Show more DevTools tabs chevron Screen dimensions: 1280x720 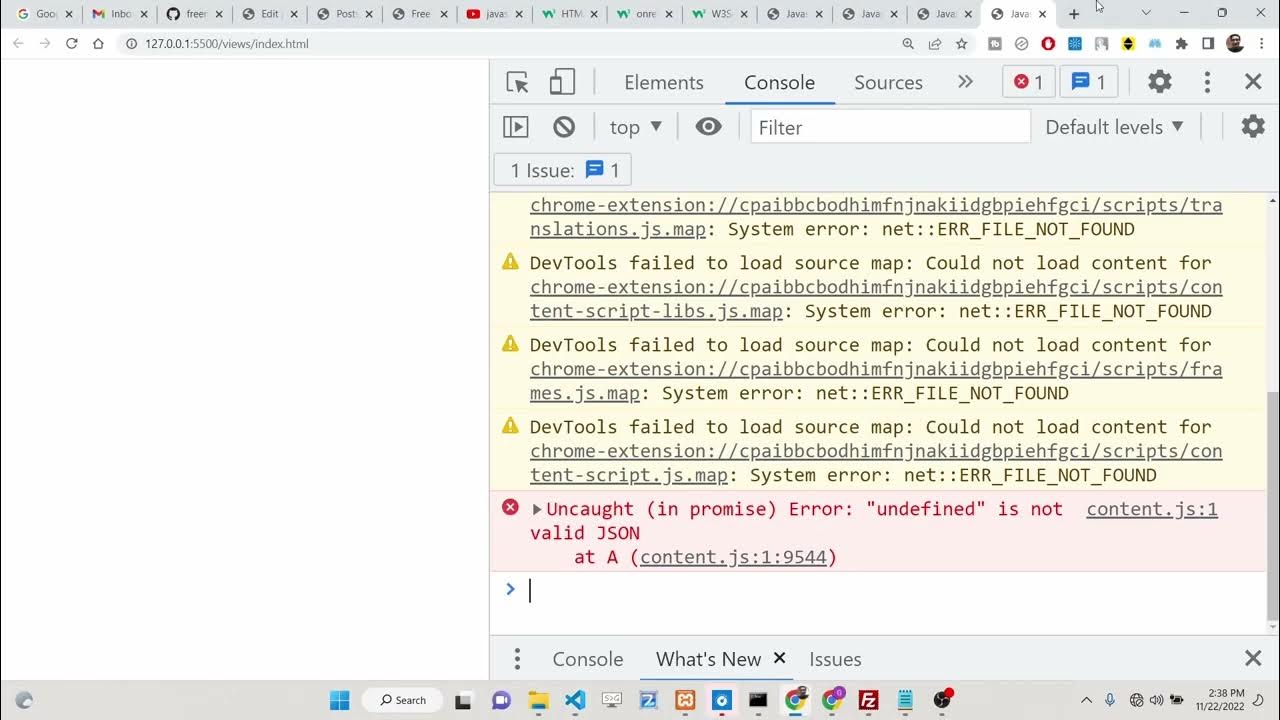point(965,82)
